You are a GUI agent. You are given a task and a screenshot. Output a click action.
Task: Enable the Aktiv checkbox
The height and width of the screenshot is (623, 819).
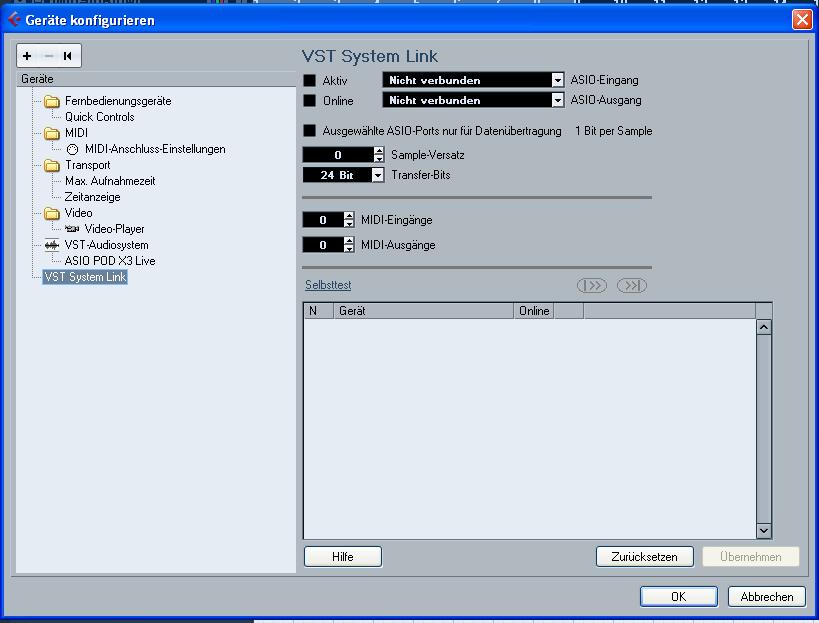click(x=310, y=80)
